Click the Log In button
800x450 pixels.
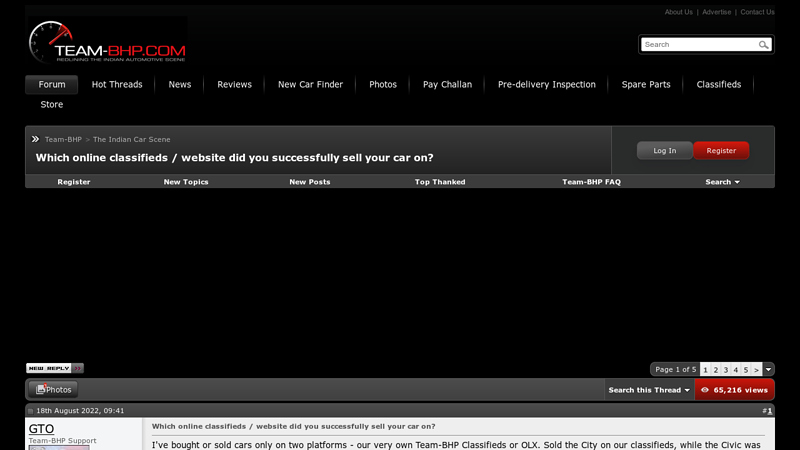[x=664, y=151]
